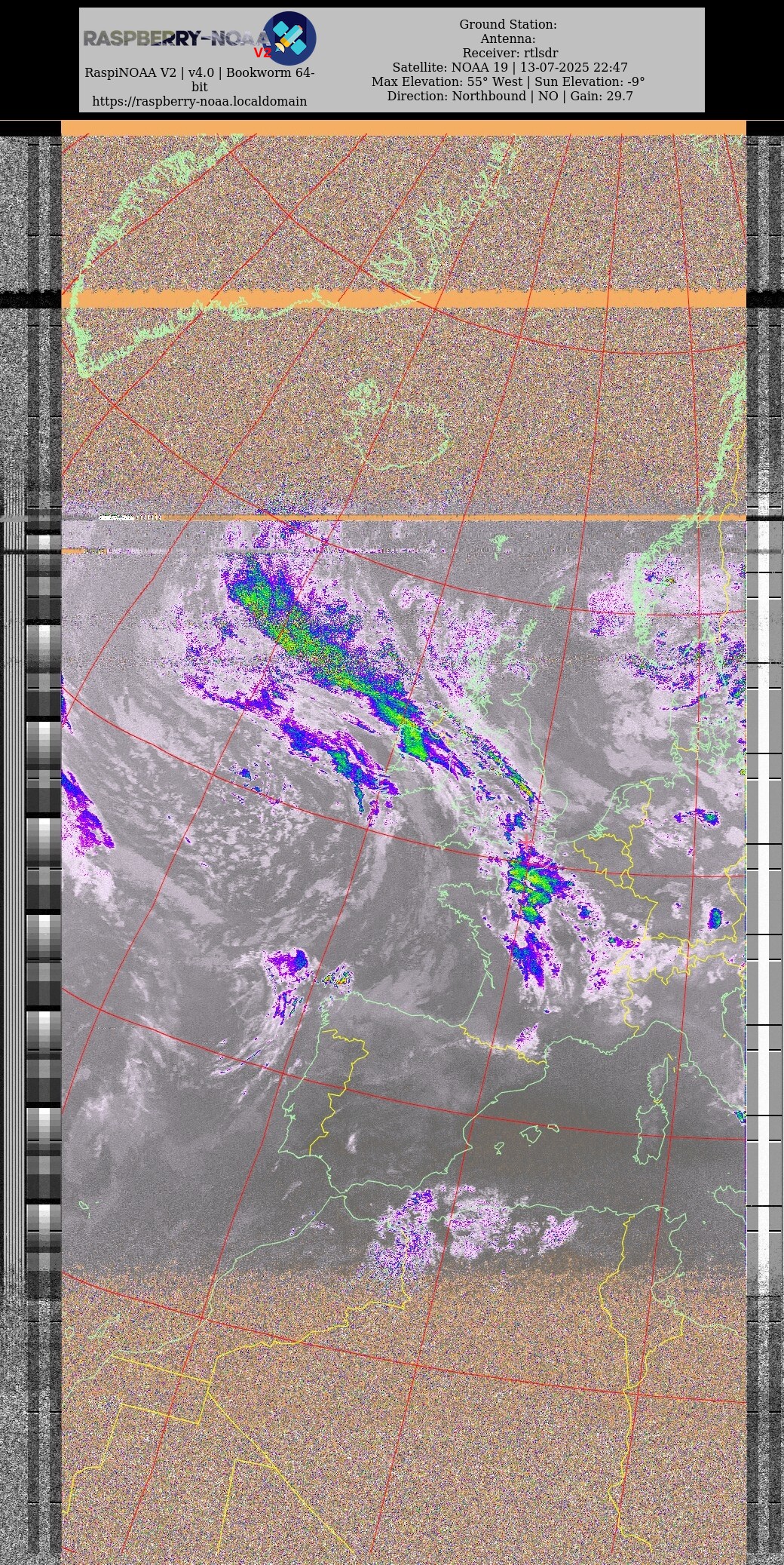This screenshot has height=1565, width=784.
Task: Click the Raspberry-NOAA V2 satellite logo icon
Action: point(289,38)
